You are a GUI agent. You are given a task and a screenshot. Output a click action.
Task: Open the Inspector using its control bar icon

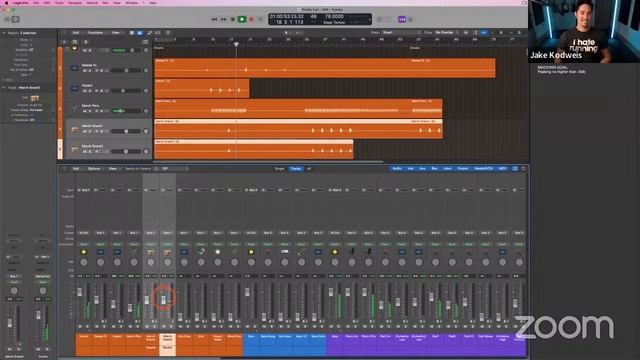(16, 19)
